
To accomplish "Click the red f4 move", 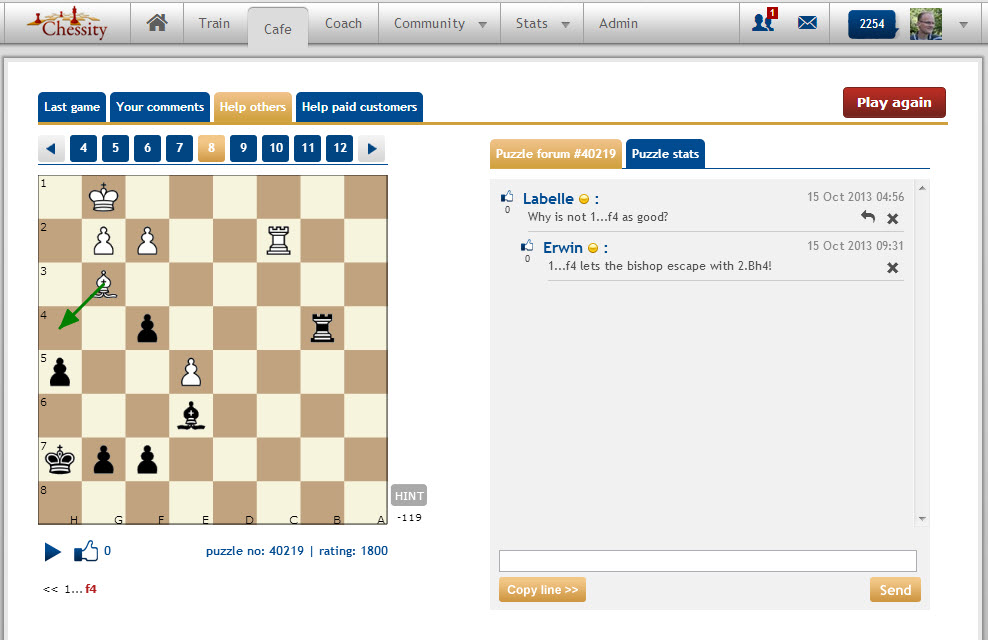I will [x=91, y=589].
